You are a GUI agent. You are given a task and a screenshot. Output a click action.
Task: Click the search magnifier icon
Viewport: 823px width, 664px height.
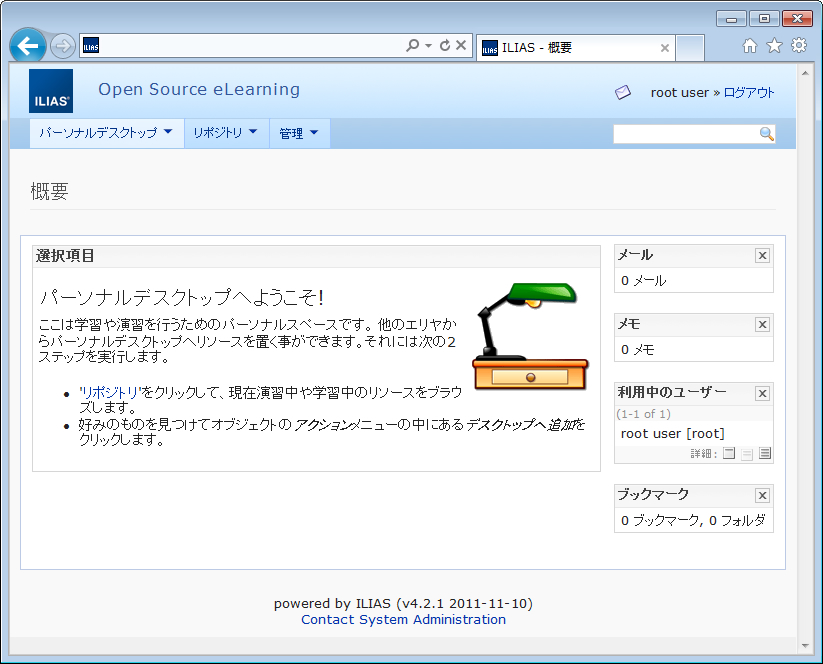[x=767, y=134]
